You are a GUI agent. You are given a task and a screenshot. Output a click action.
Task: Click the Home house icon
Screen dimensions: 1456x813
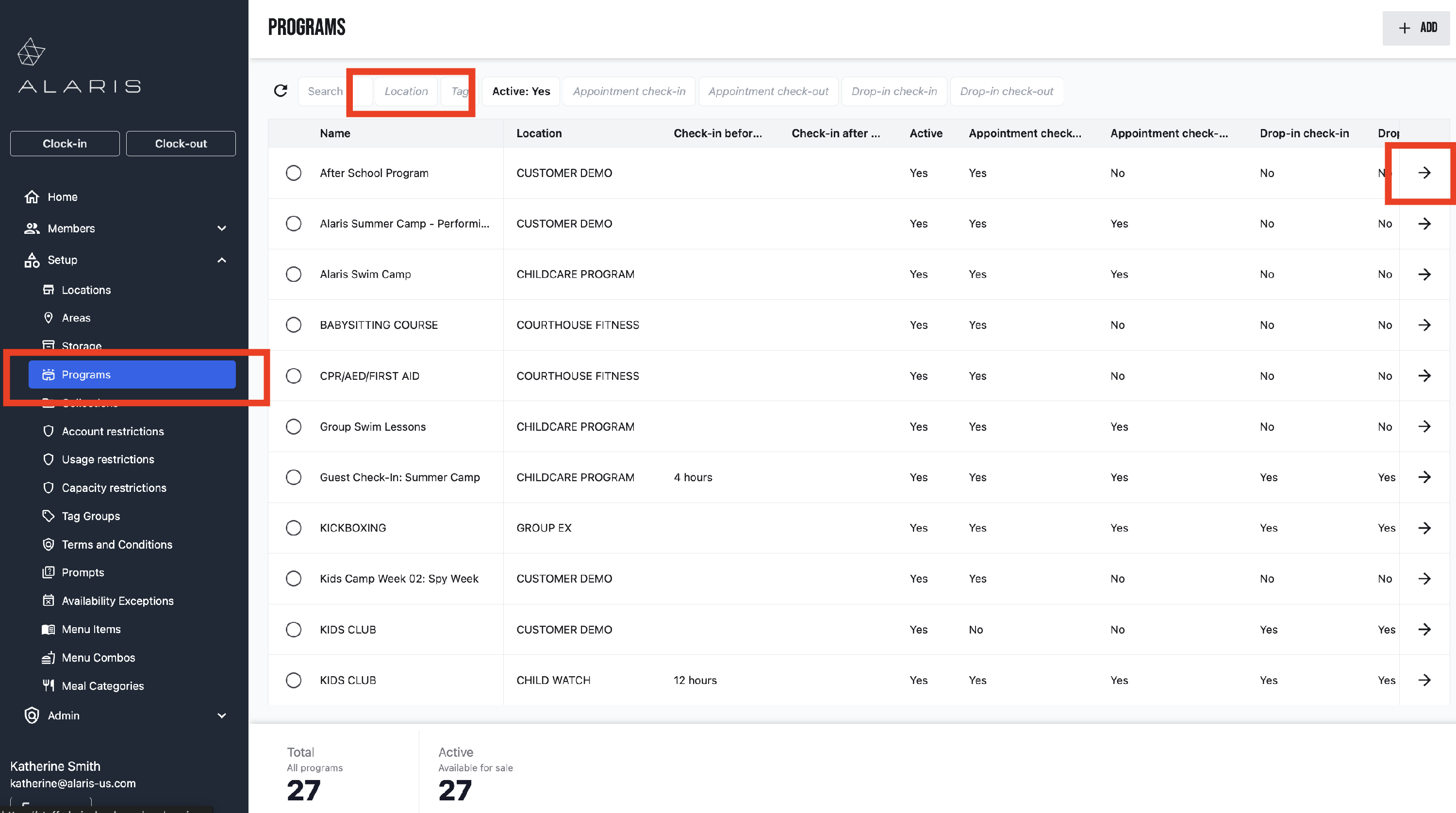32,196
